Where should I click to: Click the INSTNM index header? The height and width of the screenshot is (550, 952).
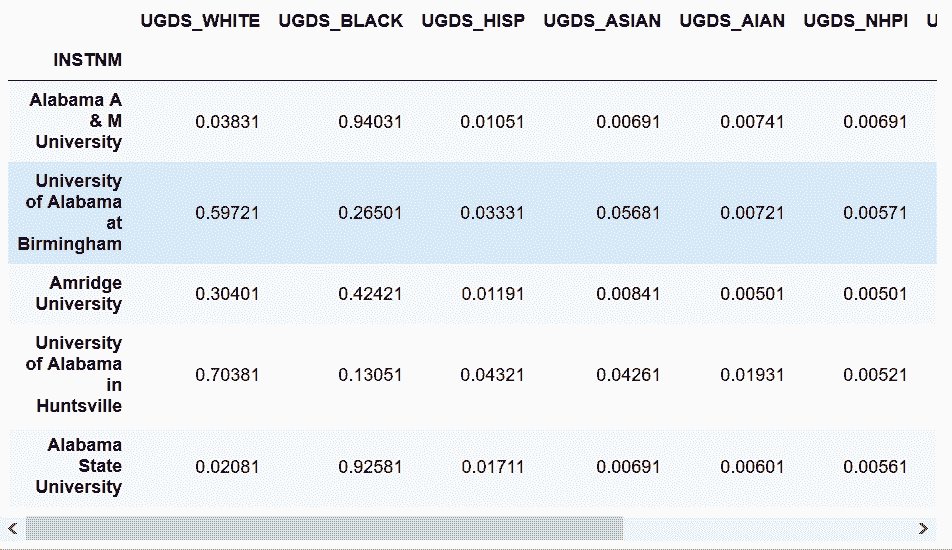(87, 60)
